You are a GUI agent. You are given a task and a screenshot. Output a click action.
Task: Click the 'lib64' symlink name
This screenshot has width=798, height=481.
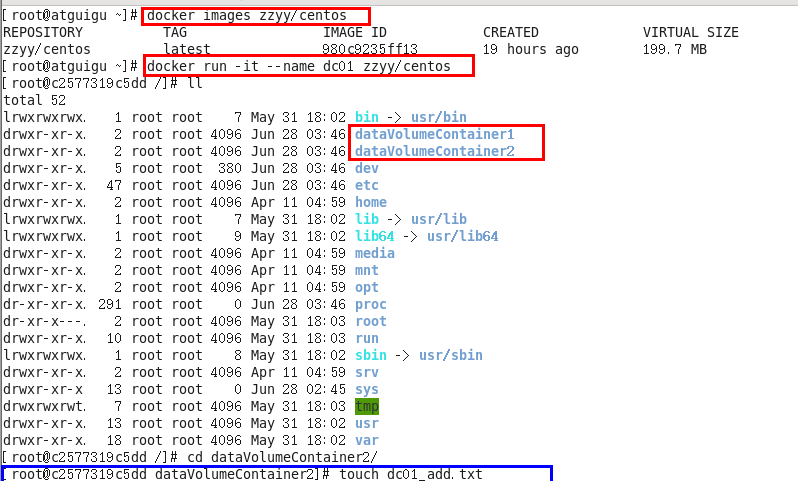click(x=375, y=236)
